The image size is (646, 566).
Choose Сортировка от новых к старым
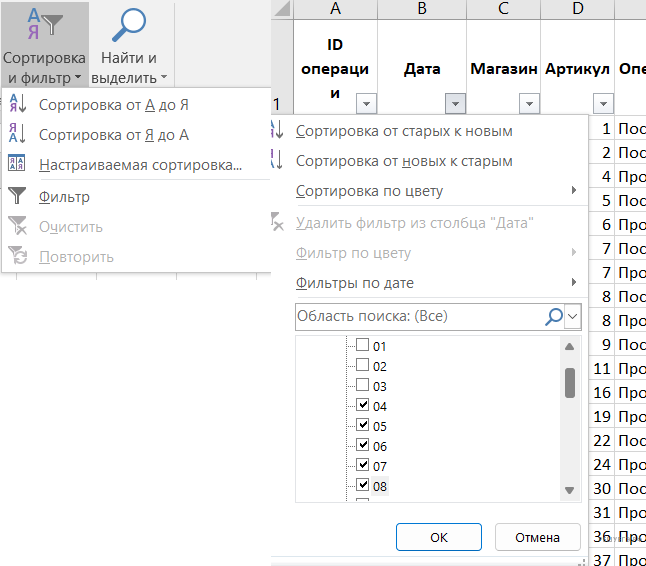(404, 161)
